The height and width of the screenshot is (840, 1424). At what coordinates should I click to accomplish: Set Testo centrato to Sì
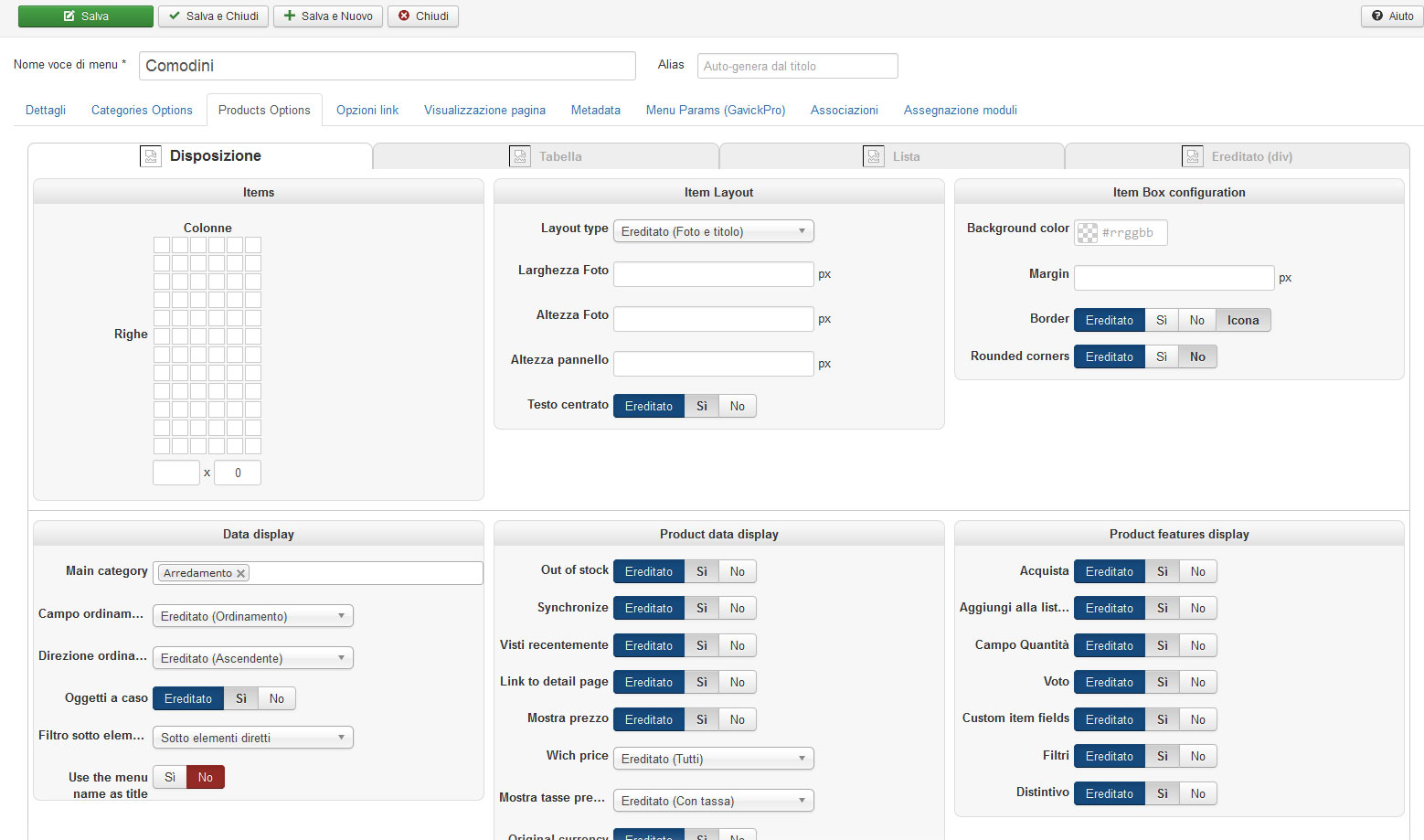coord(702,406)
